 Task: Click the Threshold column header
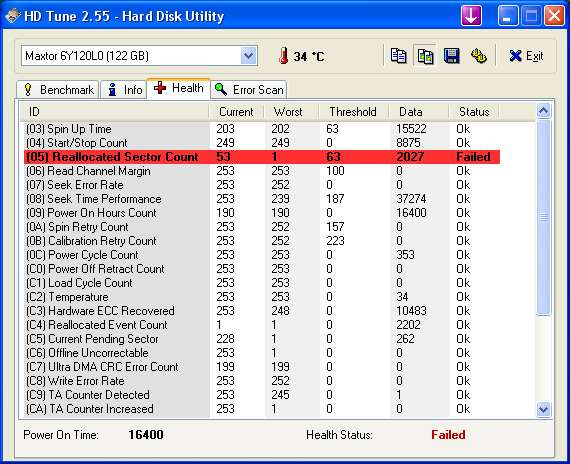point(353,112)
